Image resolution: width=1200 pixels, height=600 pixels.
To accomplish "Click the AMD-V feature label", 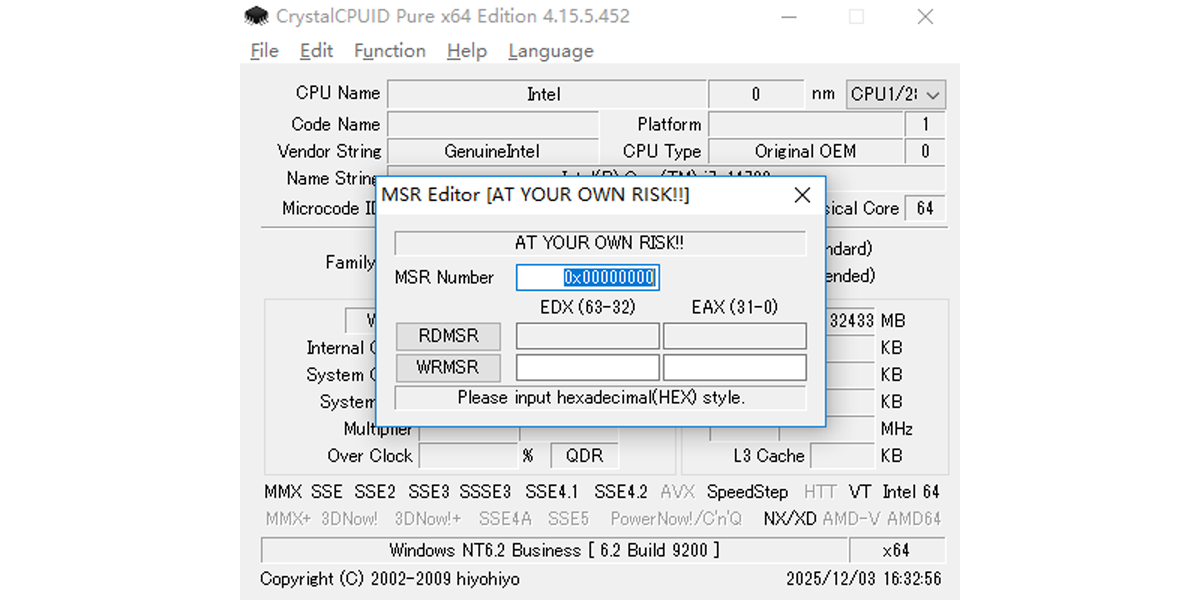I will pos(851,519).
